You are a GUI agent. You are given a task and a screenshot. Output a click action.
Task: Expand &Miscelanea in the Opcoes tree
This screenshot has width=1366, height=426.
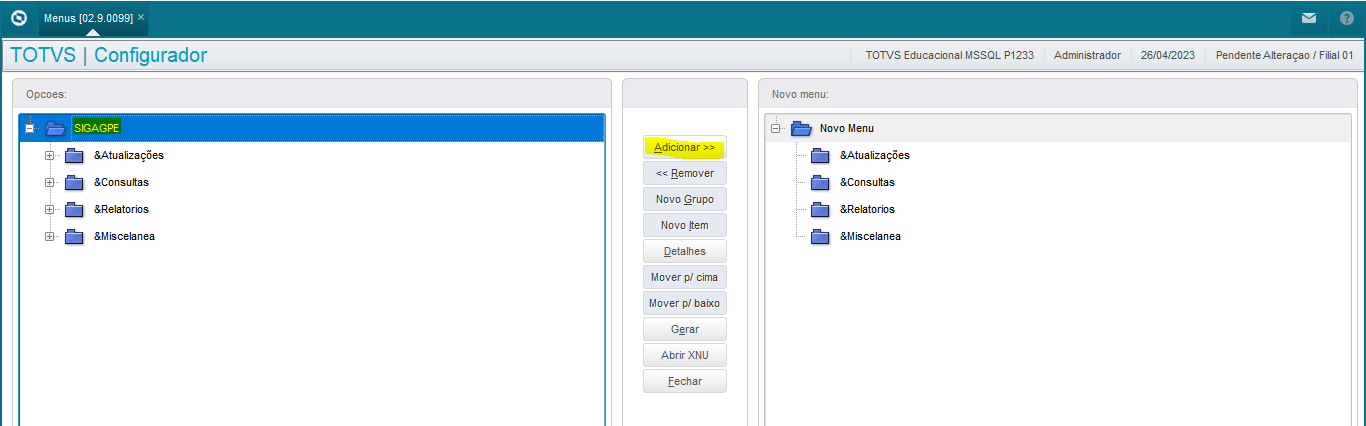coord(49,236)
